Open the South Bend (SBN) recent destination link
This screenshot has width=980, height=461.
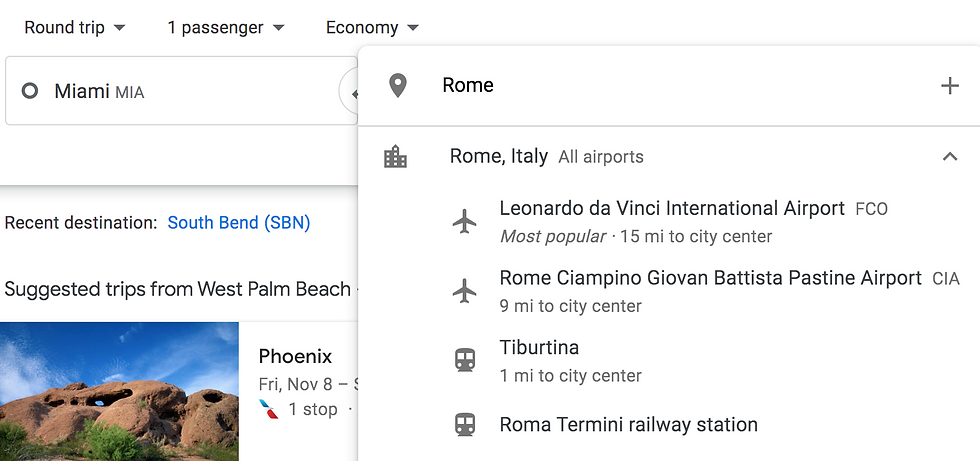(x=239, y=223)
